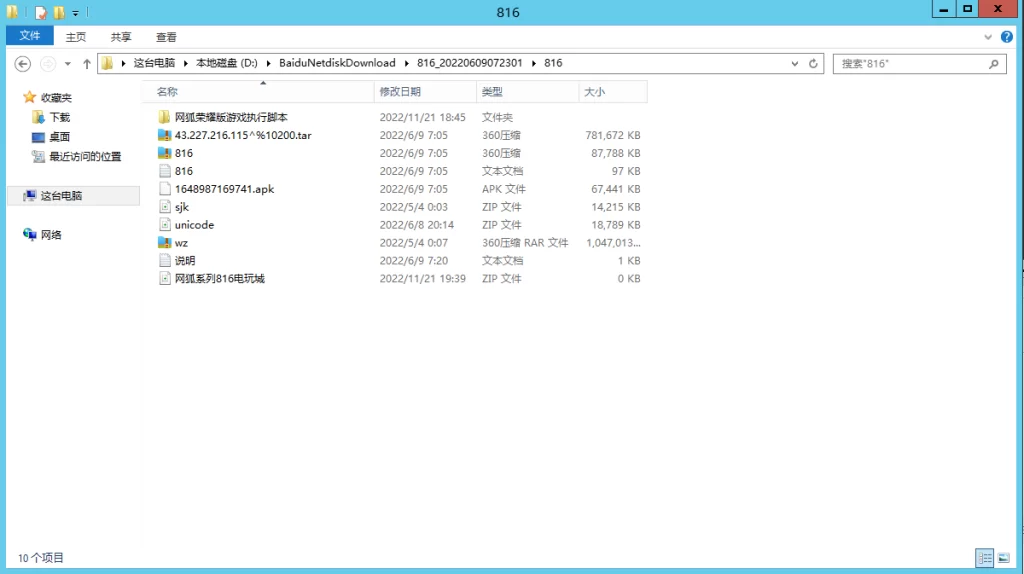Switch to large icons view

(1001, 557)
